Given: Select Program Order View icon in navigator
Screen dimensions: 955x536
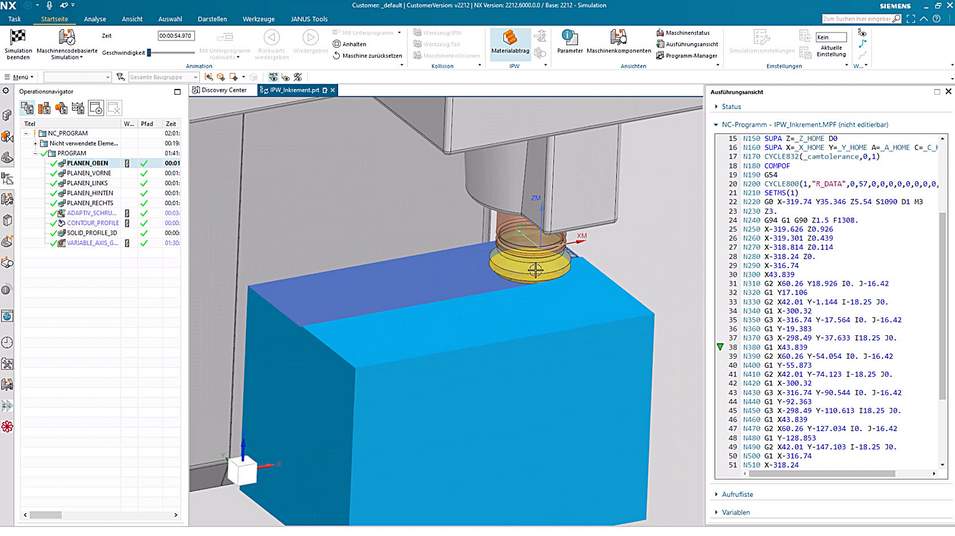Looking at the screenshot, I should (x=27, y=108).
